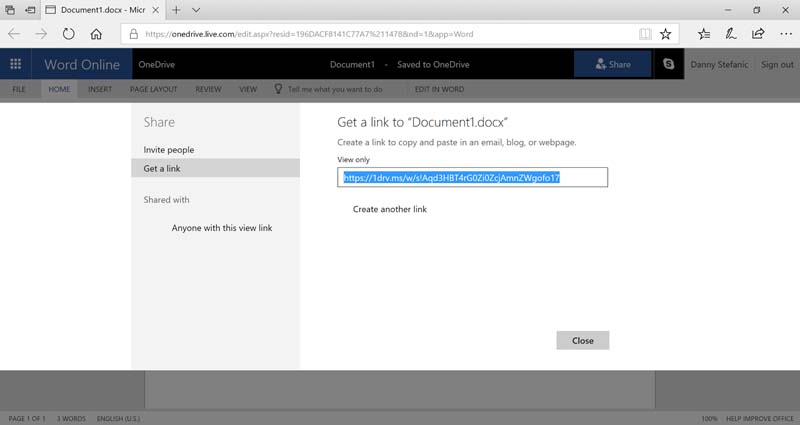
Task: Open a new browser tab
Action: tap(176, 10)
